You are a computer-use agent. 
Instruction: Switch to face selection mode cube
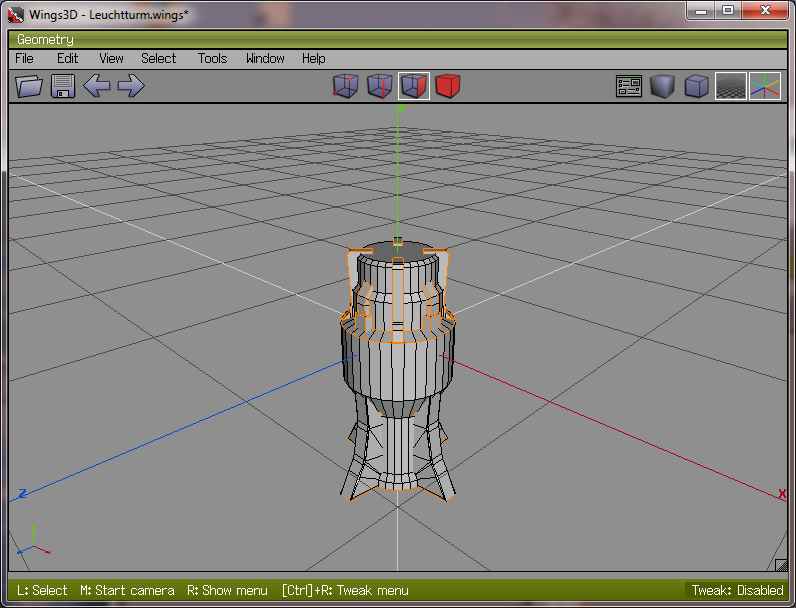[x=413, y=87]
